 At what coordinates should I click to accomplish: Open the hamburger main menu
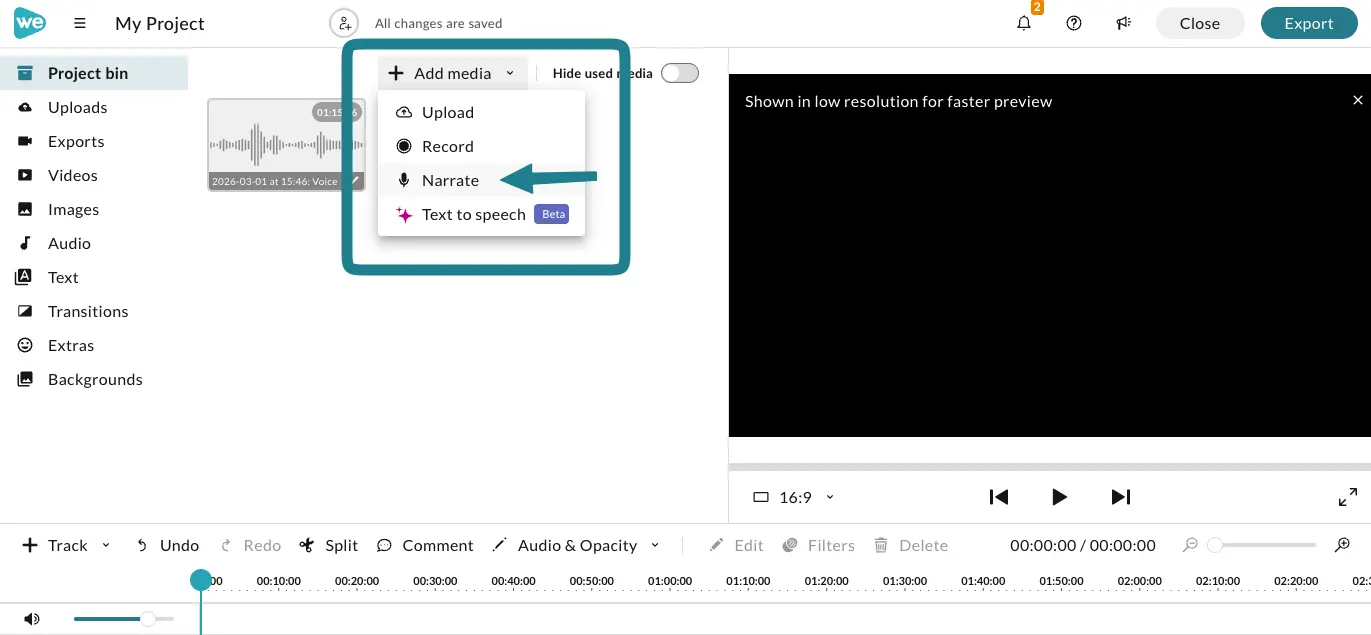(80, 23)
